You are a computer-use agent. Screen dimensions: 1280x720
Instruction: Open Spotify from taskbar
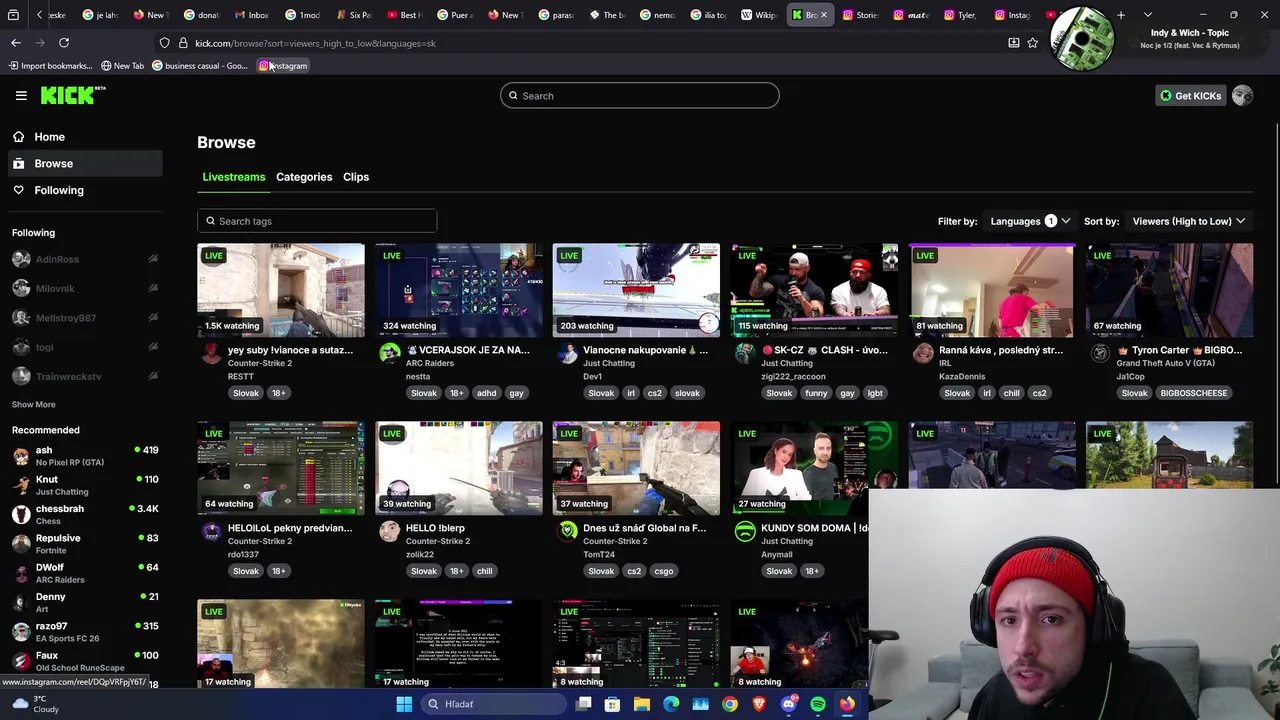(x=818, y=704)
